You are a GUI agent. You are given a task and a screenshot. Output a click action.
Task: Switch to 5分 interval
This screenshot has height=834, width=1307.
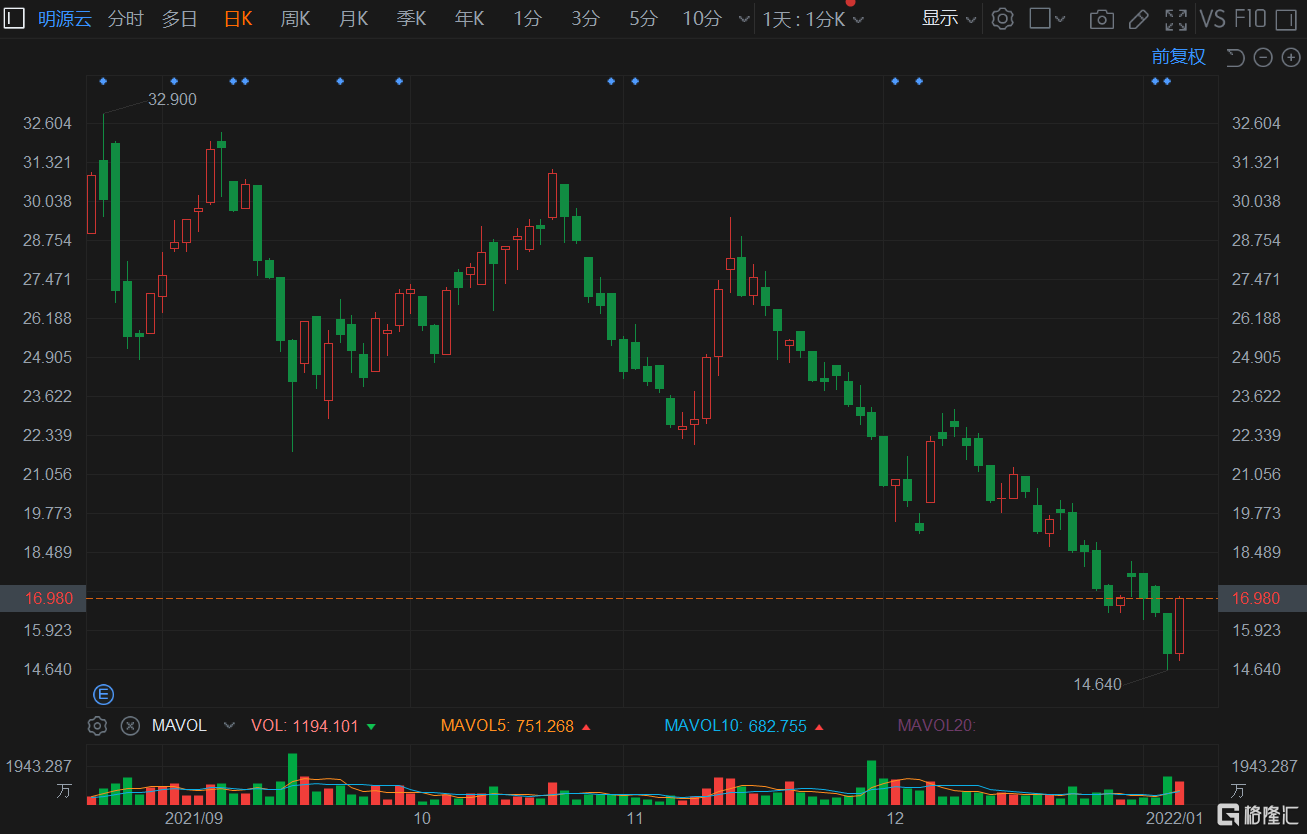pos(644,19)
